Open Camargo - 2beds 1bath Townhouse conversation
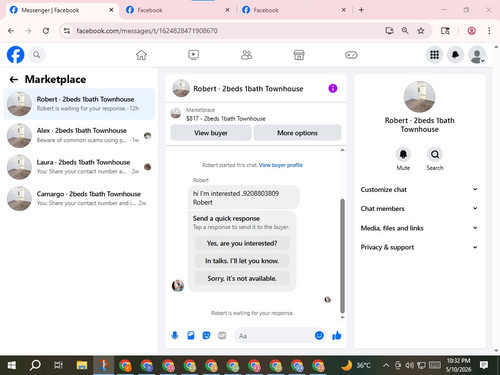The width and height of the screenshot is (500, 375). point(79,198)
